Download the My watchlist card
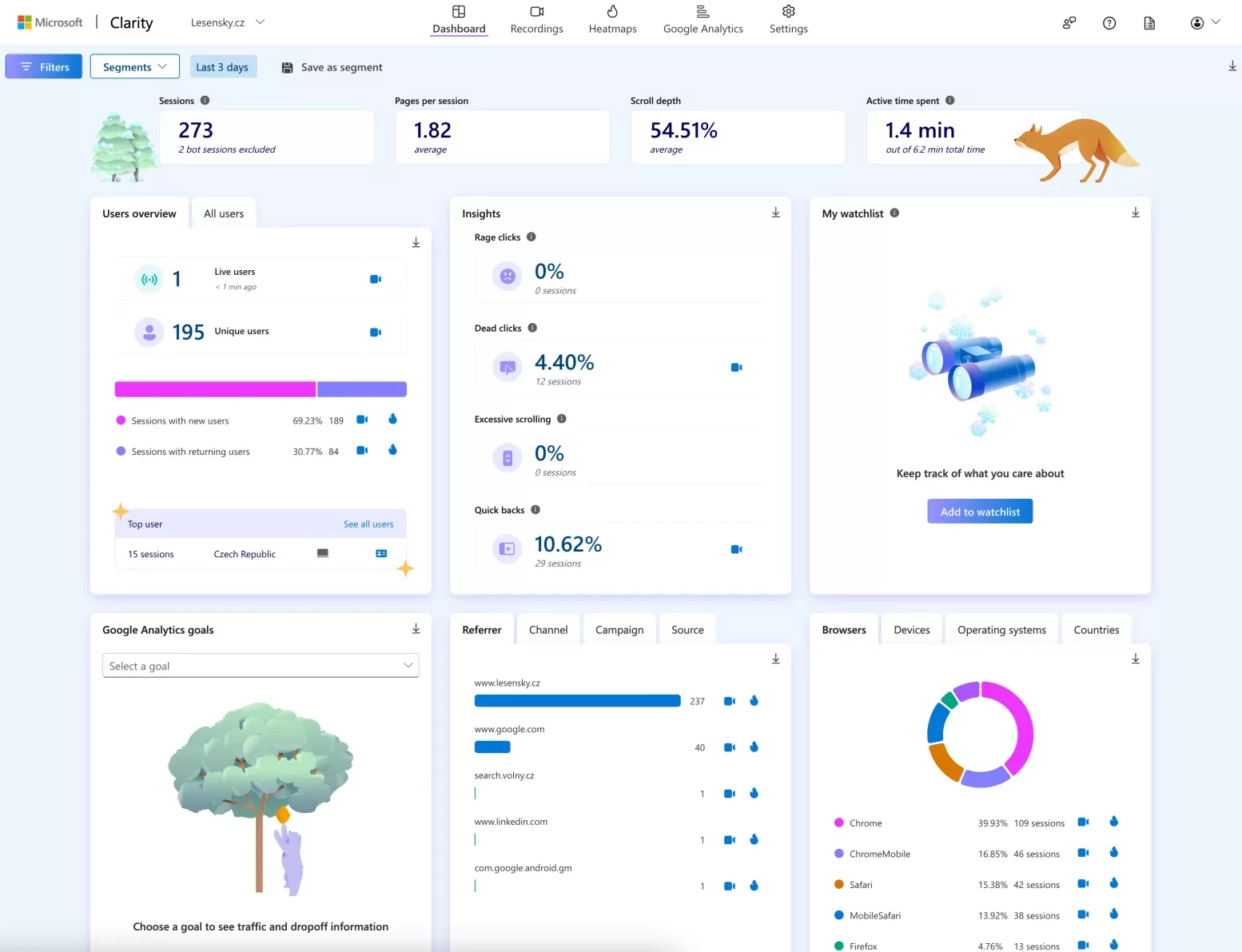 1135,213
